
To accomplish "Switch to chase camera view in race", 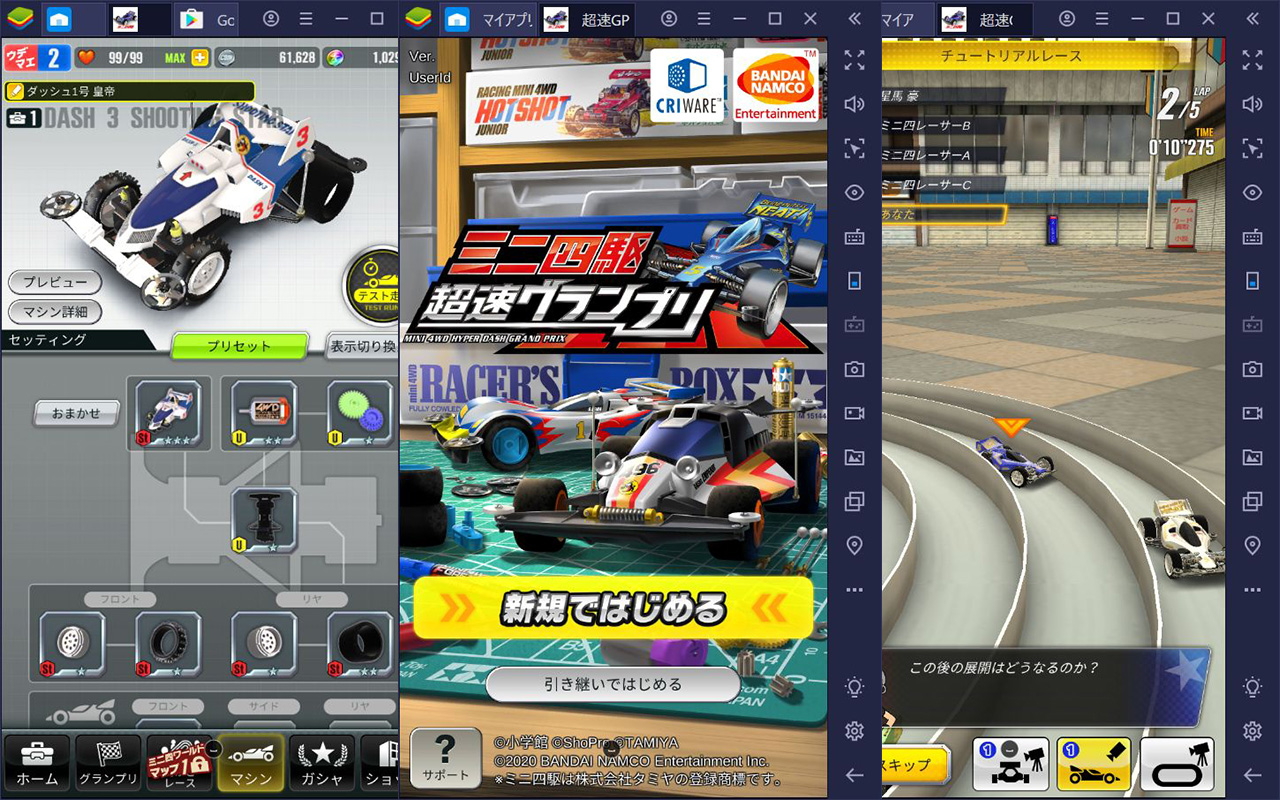I will click(x=1010, y=765).
